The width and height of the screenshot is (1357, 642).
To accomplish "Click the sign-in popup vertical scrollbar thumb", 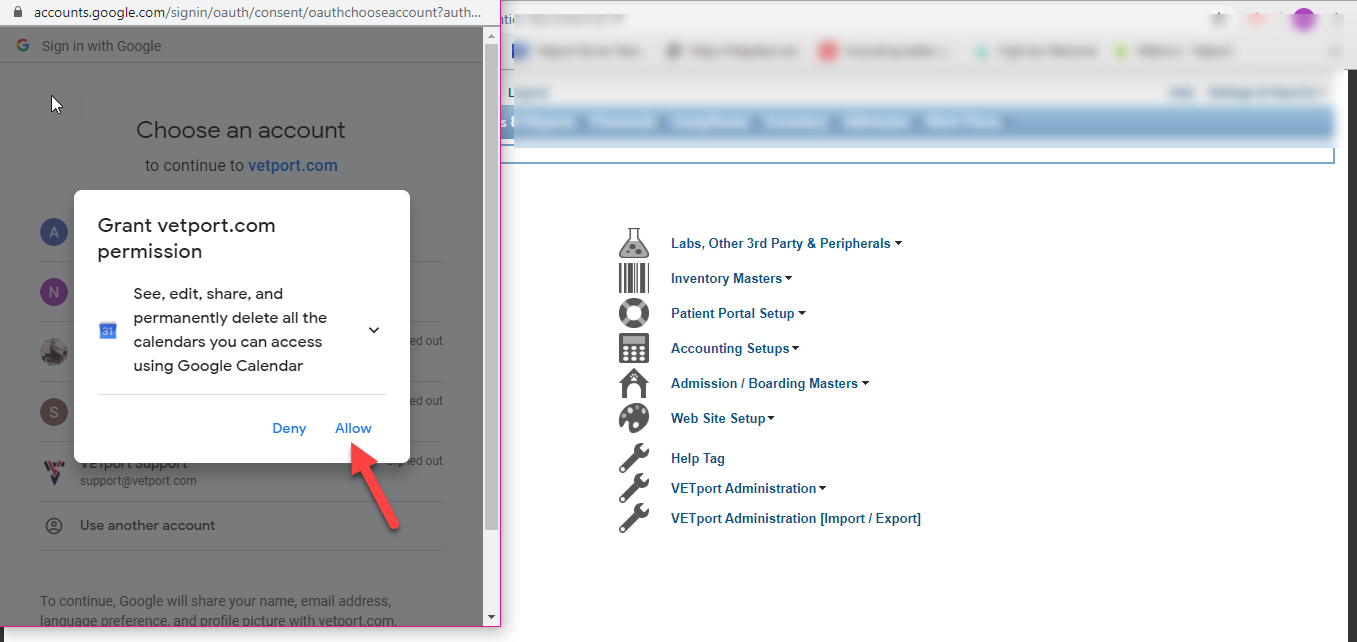I will click(x=491, y=287).
